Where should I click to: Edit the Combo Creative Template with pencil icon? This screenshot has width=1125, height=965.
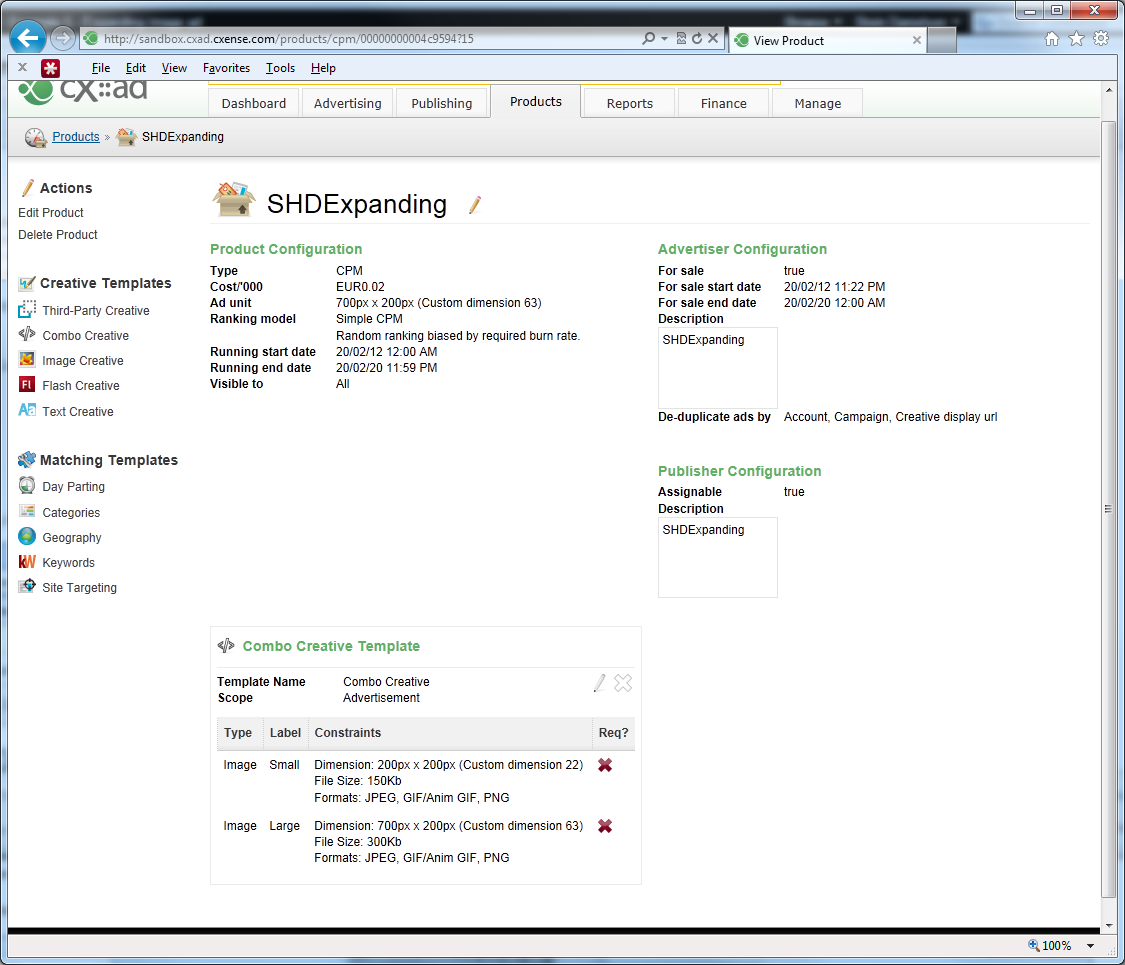(x=599, y=683)
